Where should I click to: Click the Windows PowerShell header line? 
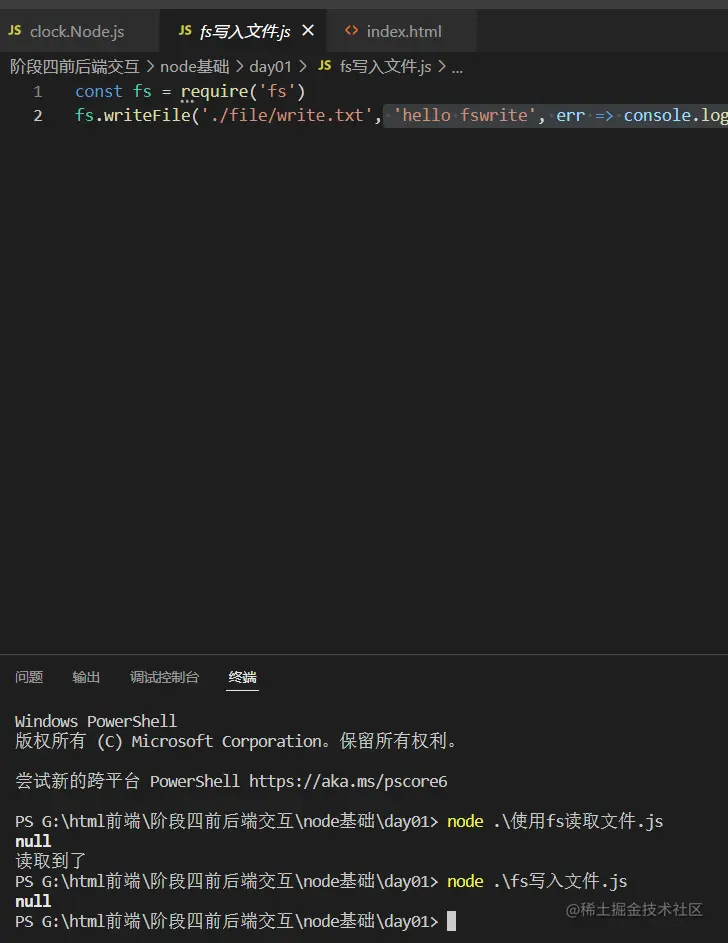(96, 721)
